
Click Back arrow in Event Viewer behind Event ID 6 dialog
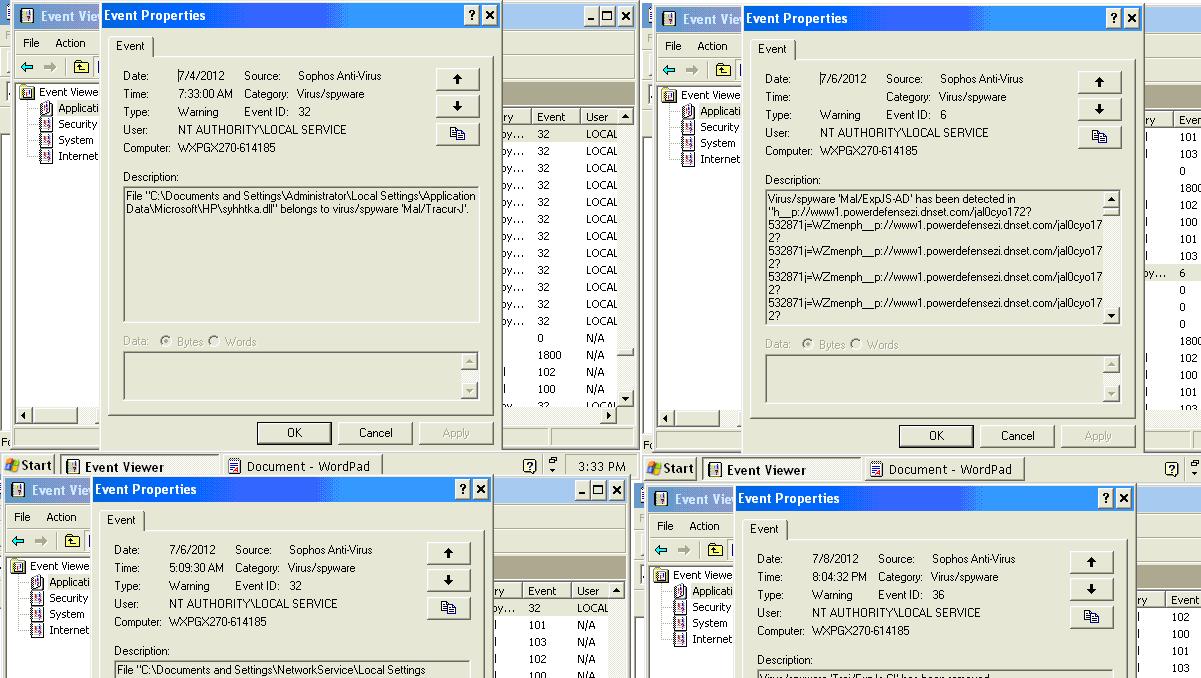click(669, 70)
